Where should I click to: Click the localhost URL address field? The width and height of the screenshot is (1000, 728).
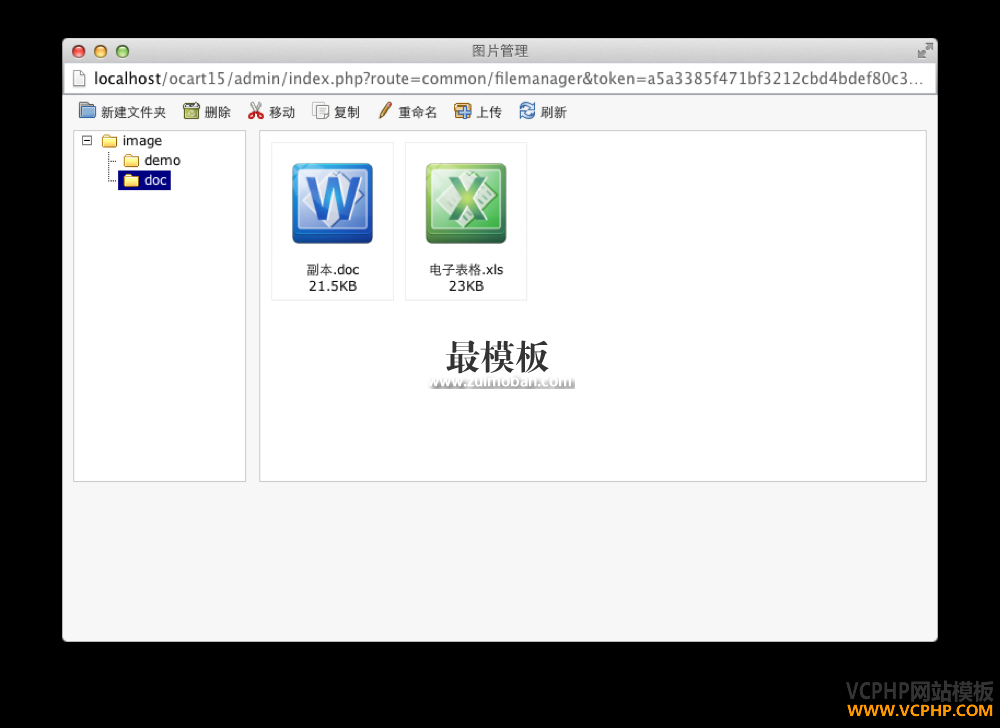508,78
